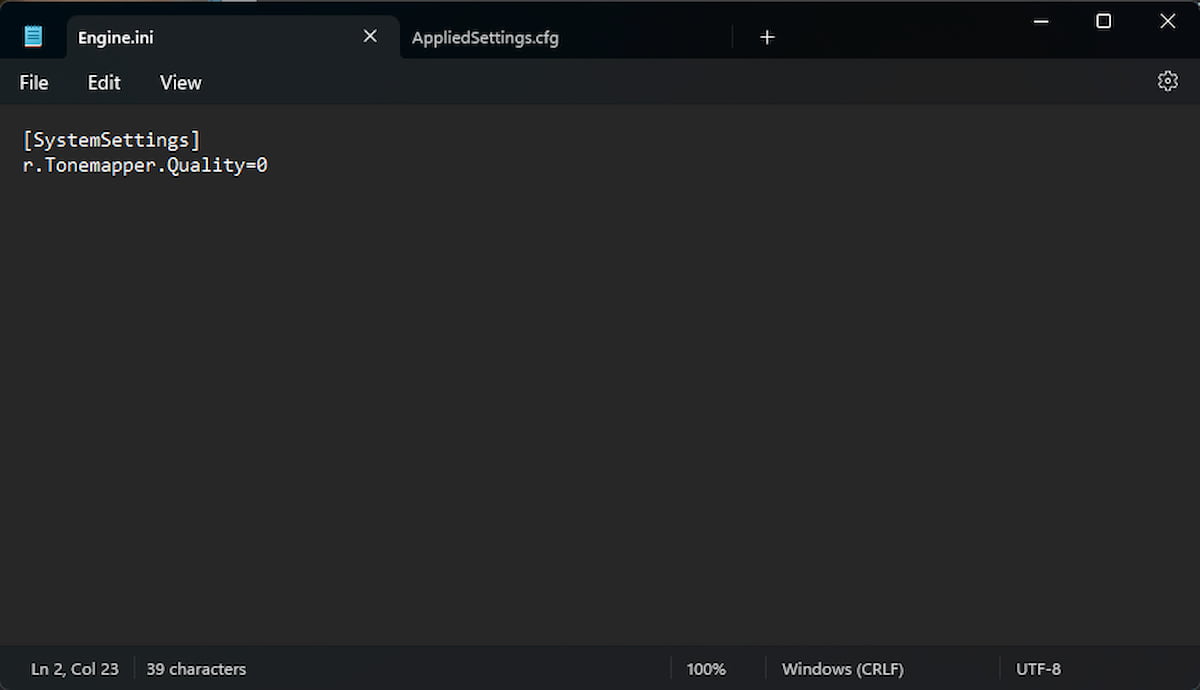Click the Ln 2, Col 23 position indicator
The height and width of the screenshot is (690, 1200).
pyautogui.click(x=74, y=668)
